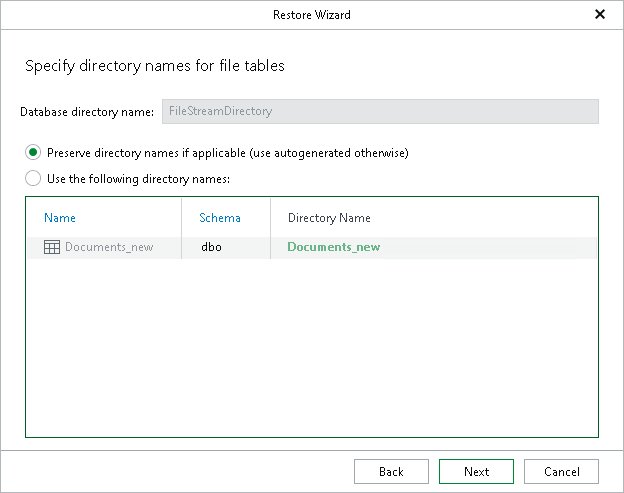Click divider between Schema and Directory Name columns
Screen dimensions: 624x493
point(270,218)
